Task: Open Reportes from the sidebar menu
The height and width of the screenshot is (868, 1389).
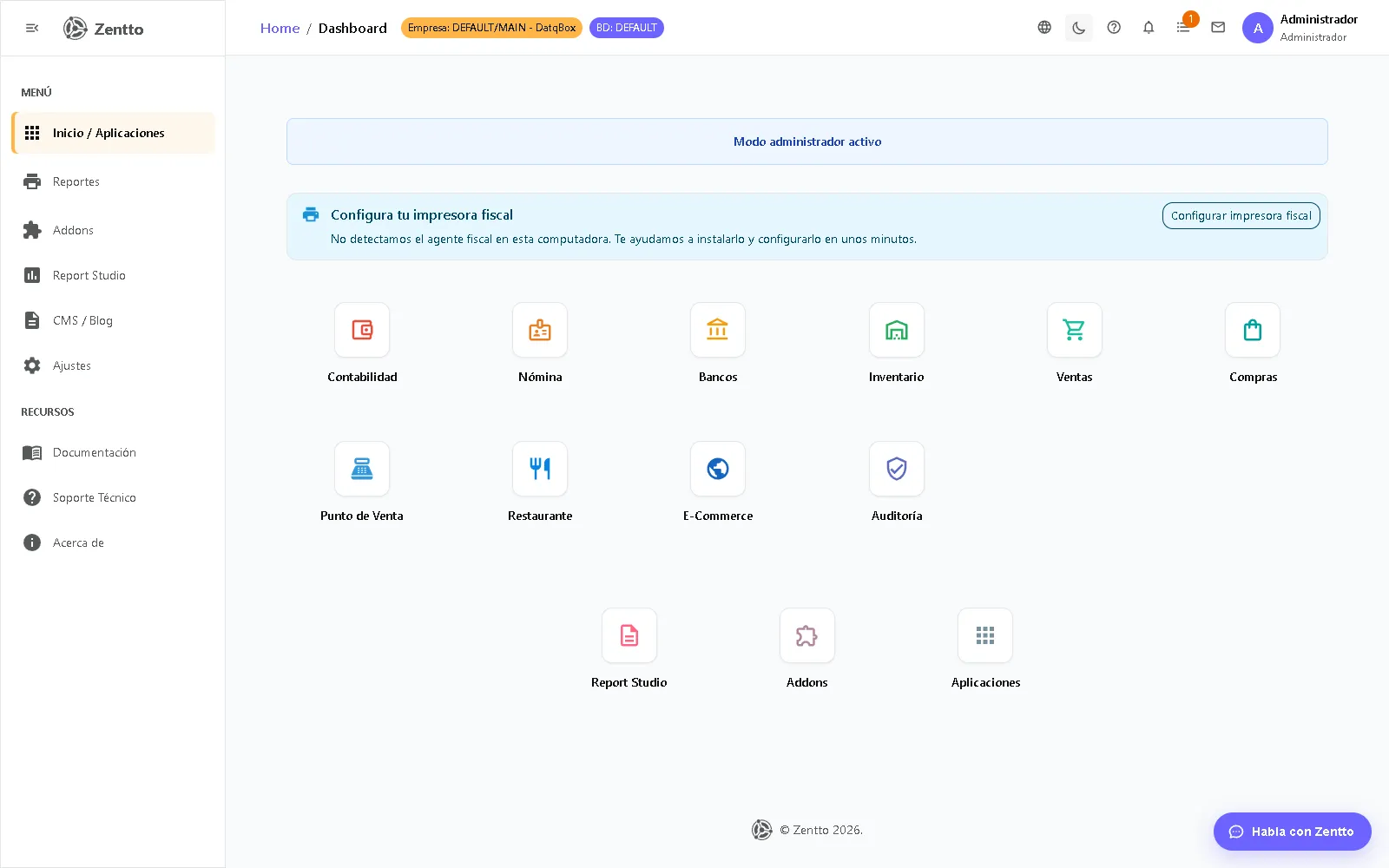Action: click(113, 181)
